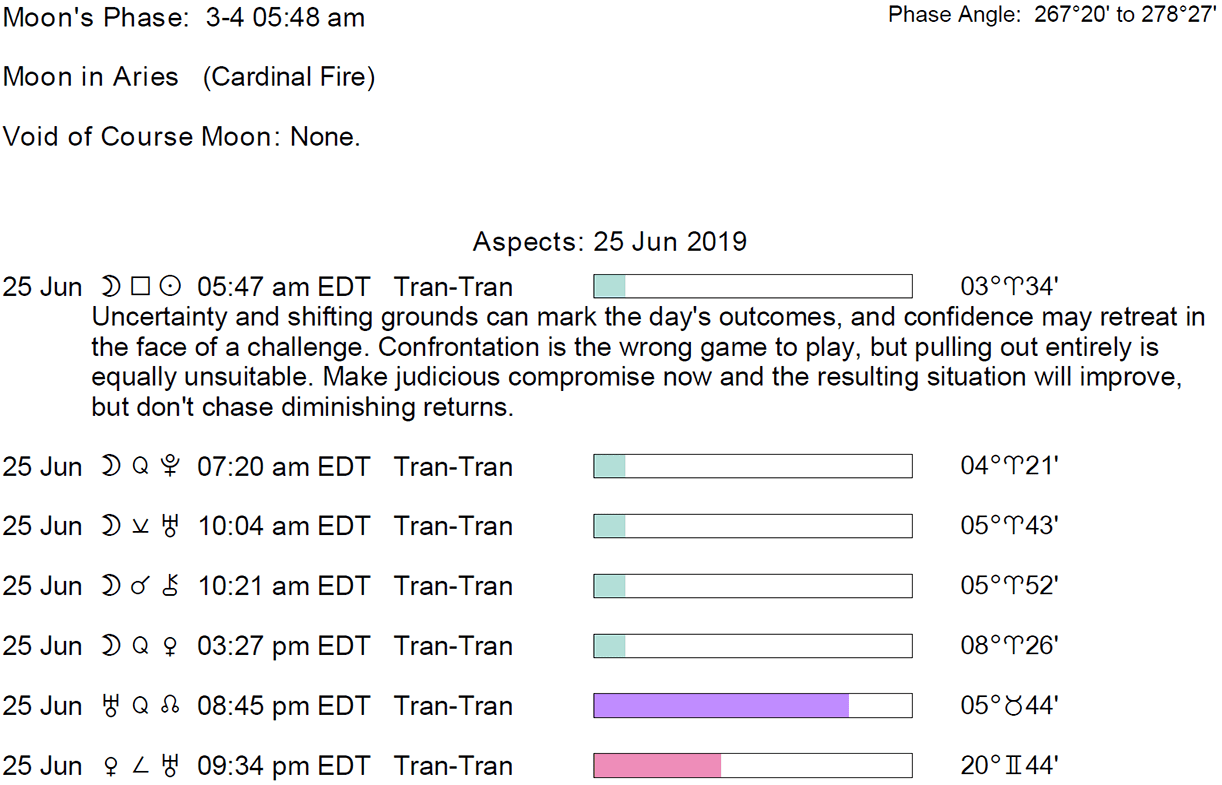The image size is (1222, 785).
Task: Click the pink strength bar for the 09:34 pm aspect
Action: (657, 766)
